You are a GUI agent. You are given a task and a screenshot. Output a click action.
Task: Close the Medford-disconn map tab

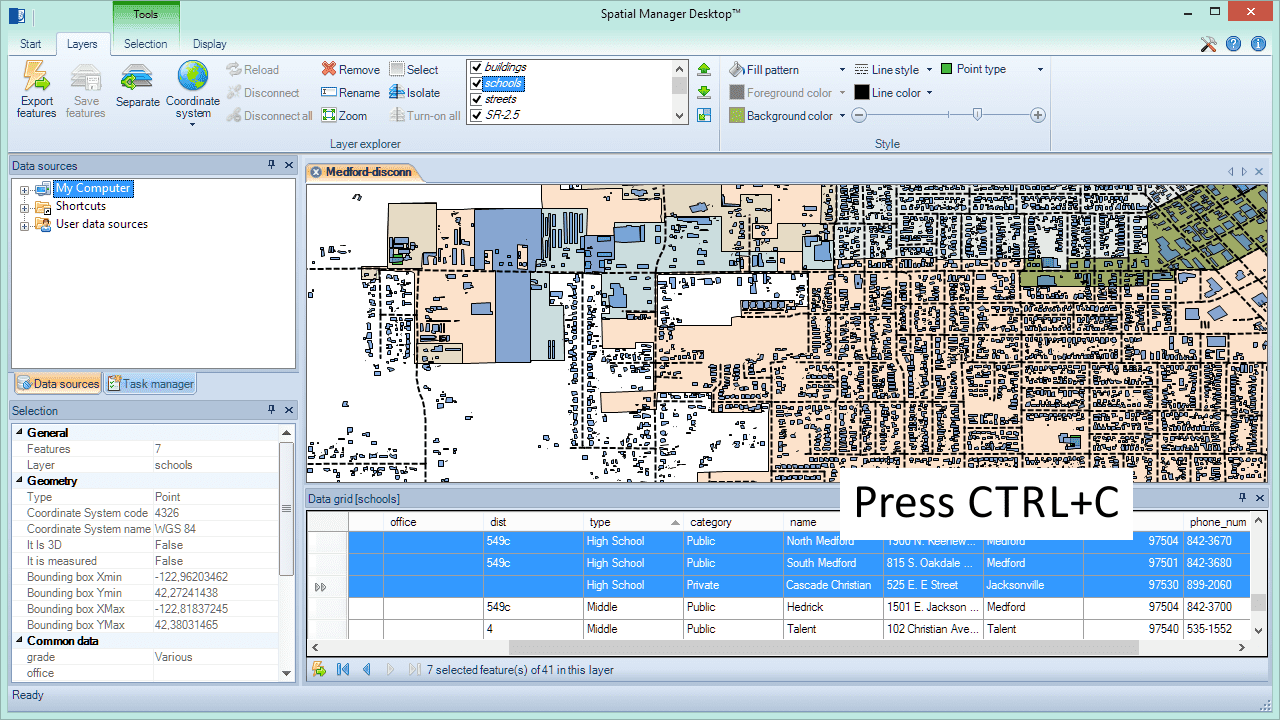coord(316,172)
